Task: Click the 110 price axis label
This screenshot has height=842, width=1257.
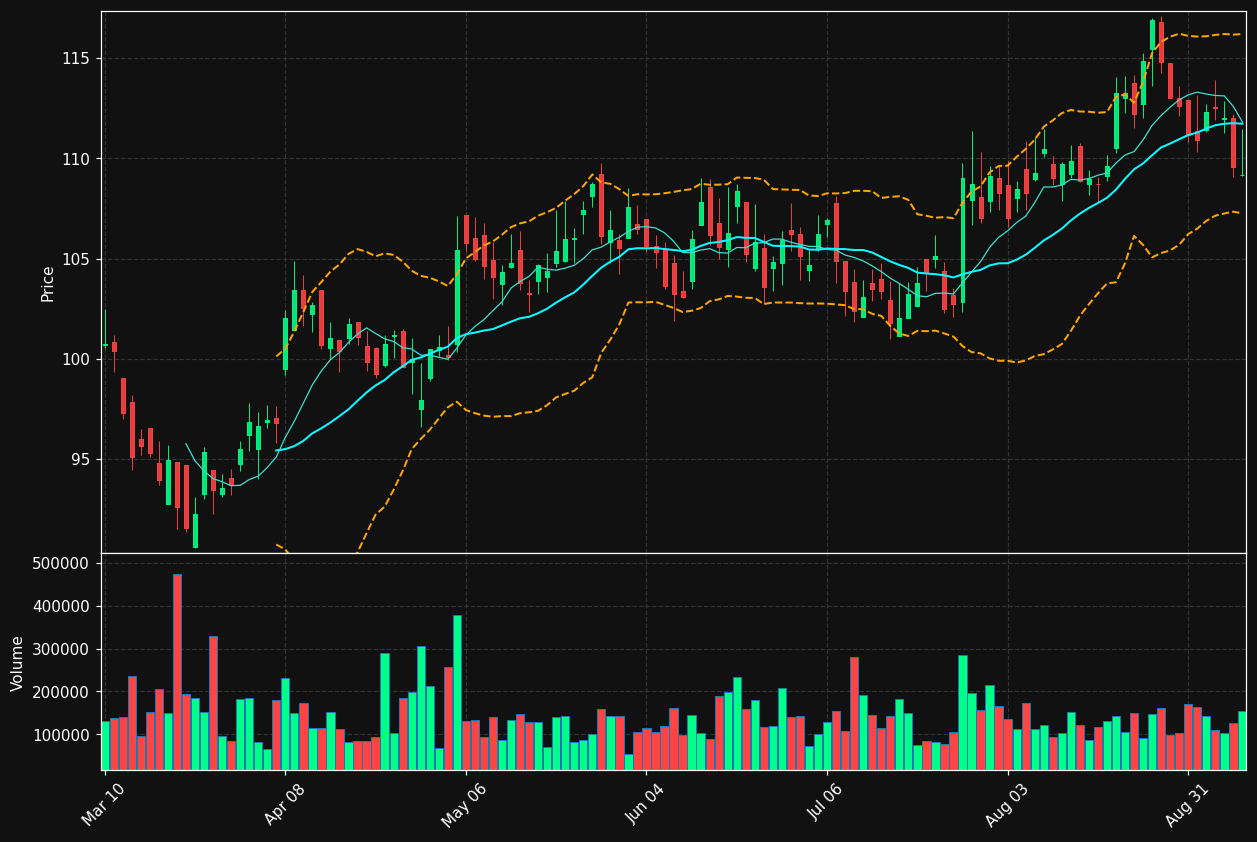Action: (x=77, y=159)
